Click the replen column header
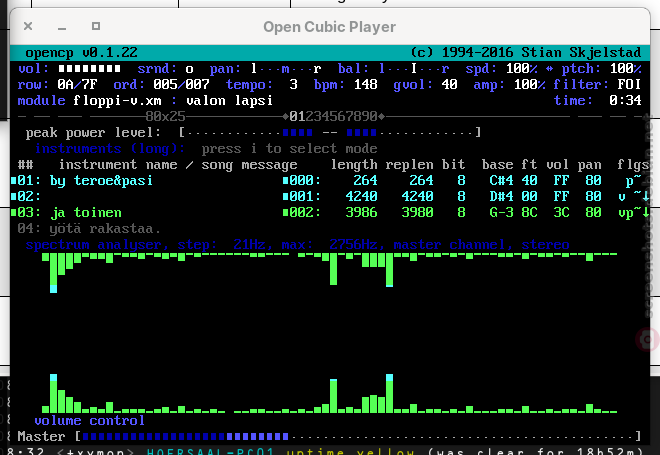 click(409, 164)
